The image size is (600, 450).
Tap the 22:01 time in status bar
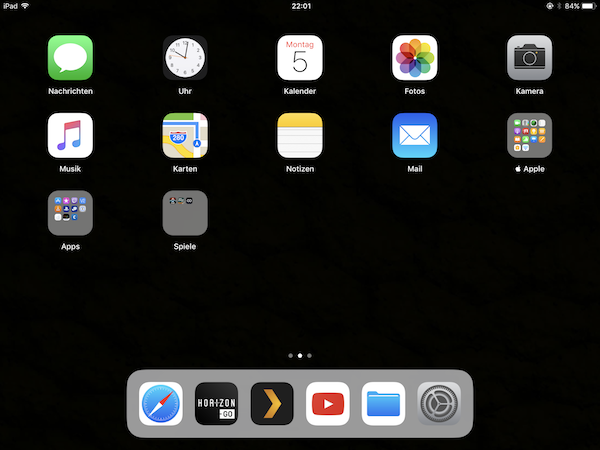pos(301,6)
